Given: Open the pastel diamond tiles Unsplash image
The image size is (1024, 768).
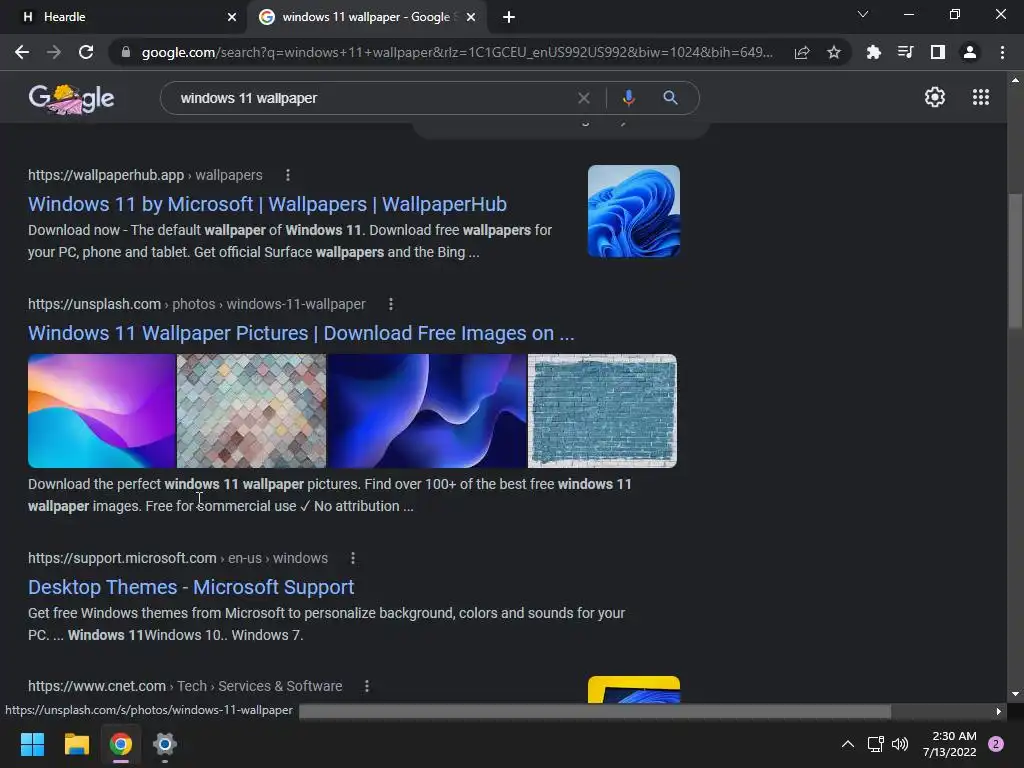Looking at the screenshot, I should click(251, 411).
